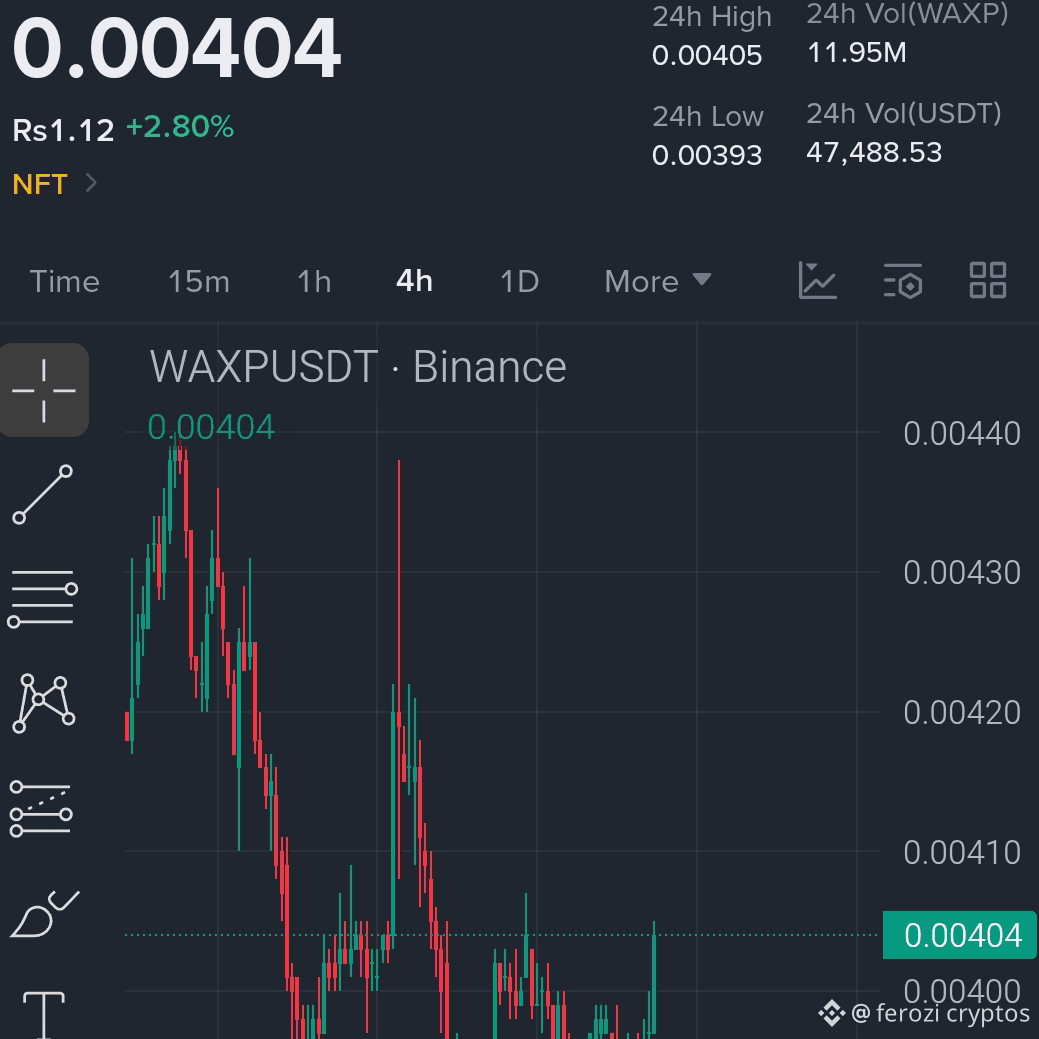Select the crosshair cursor tool

click(44, 390)
